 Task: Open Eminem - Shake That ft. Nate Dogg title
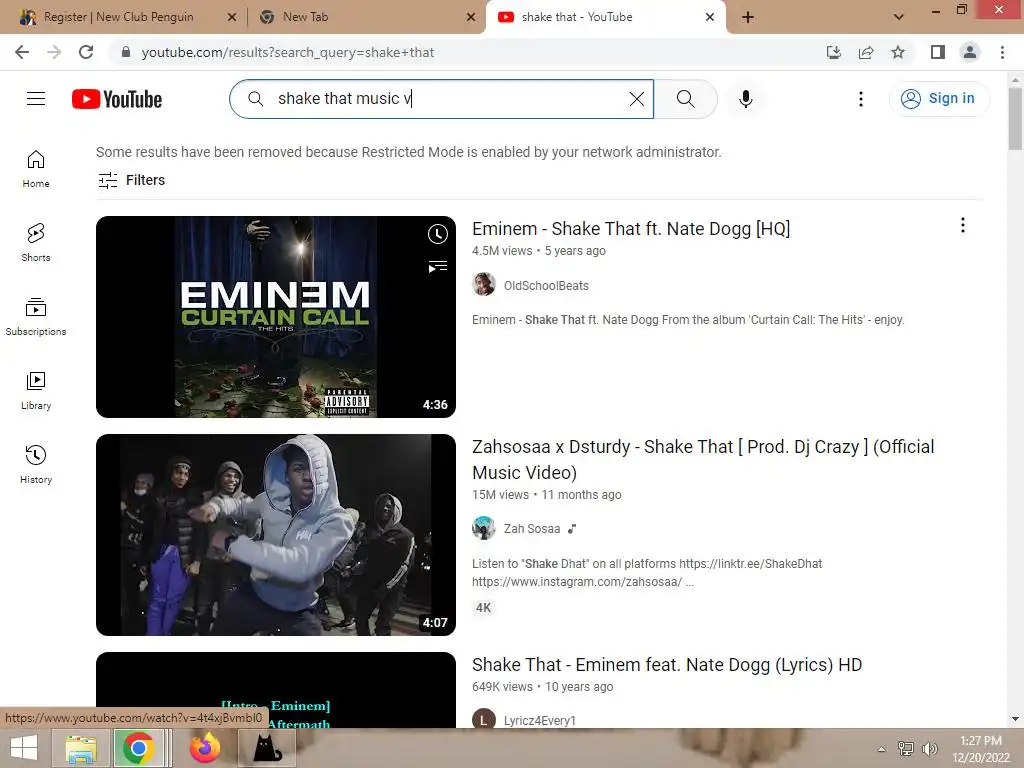(x=631, y=229)
